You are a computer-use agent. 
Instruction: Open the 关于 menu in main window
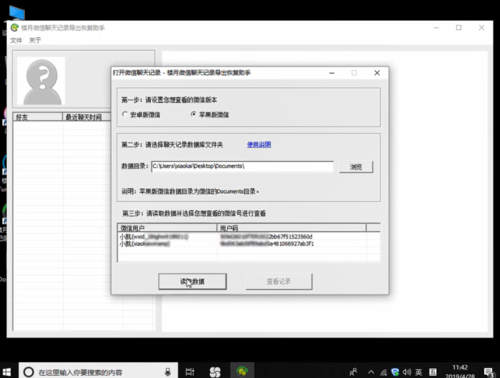(35, 40)
